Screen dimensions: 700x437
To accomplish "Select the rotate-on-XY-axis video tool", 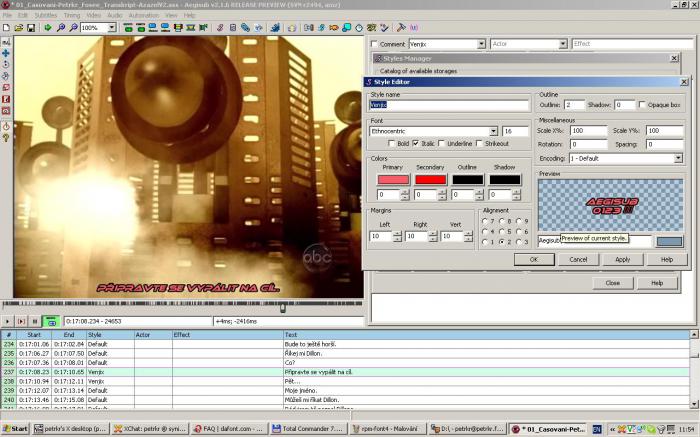I will 6,76.
